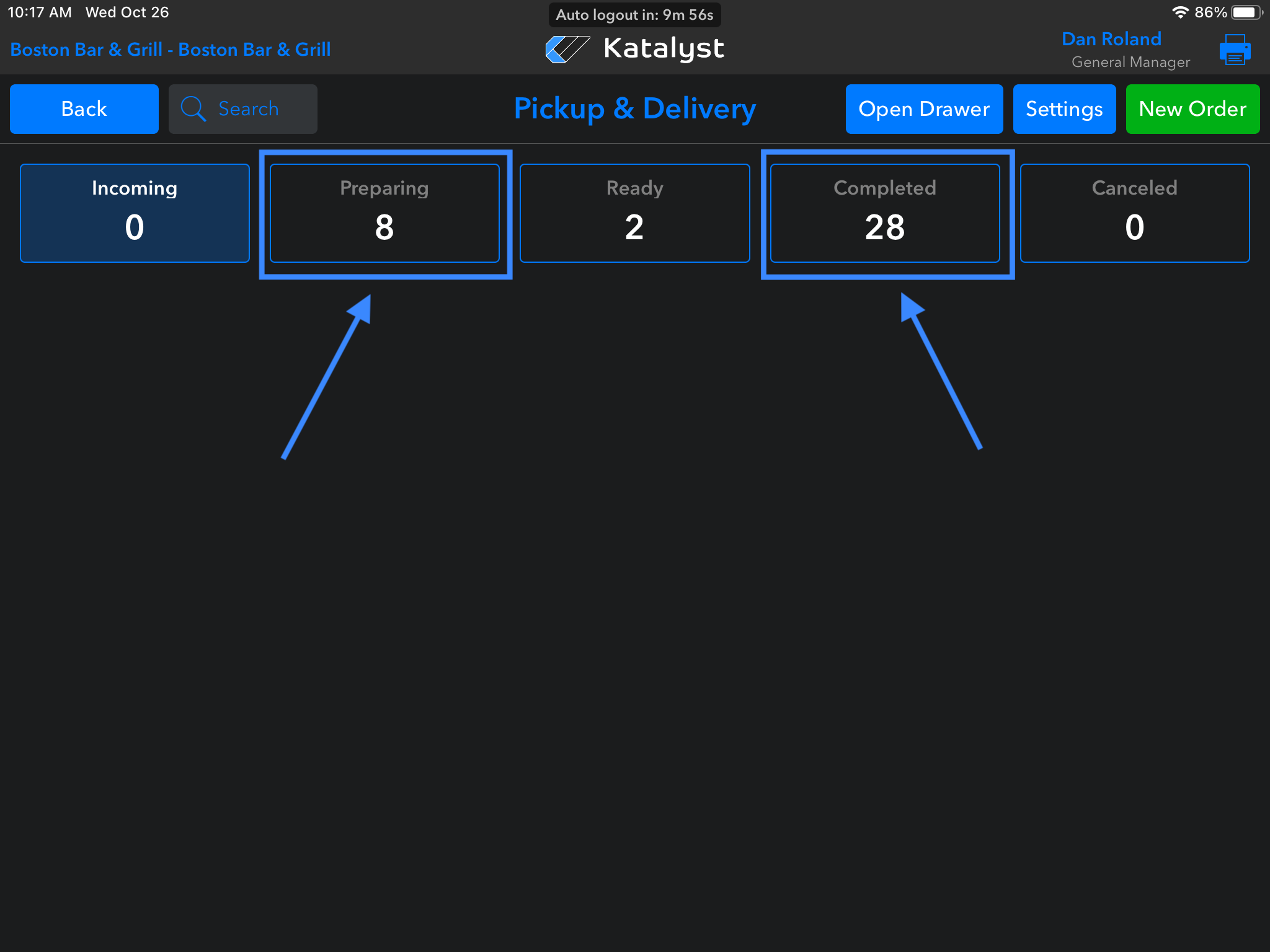
Task: Select the Incoming orders tab
Action: click(x=135, y=213)
